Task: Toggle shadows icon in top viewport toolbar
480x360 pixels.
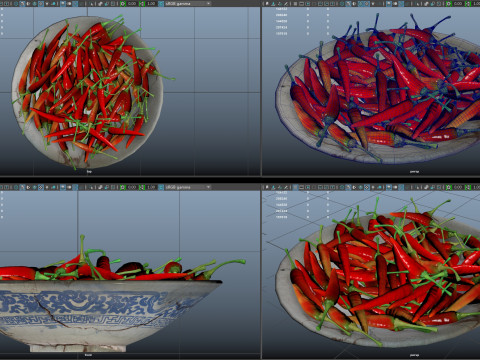Action: (54, 4)
